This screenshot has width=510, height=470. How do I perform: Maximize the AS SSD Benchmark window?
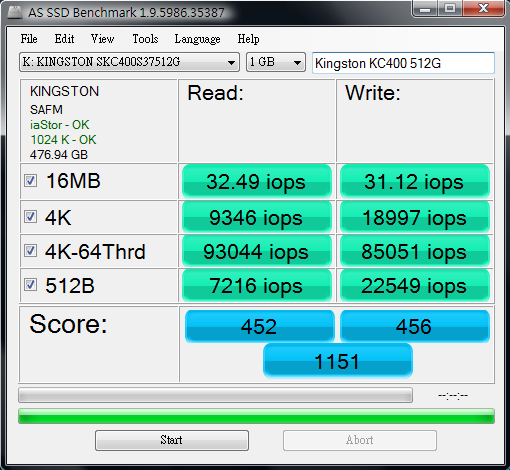pos(450,8)
